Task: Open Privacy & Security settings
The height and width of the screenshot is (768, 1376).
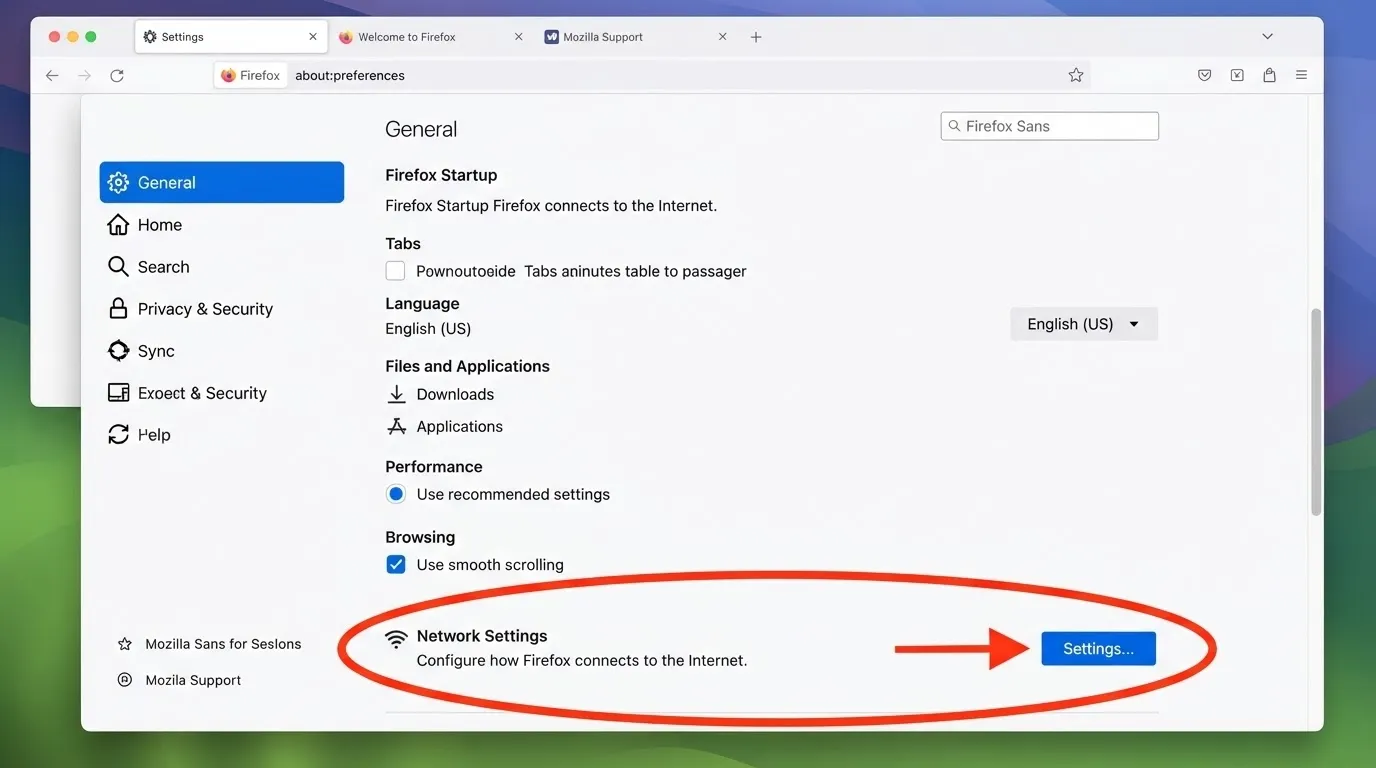Action: tap(190, 309)
